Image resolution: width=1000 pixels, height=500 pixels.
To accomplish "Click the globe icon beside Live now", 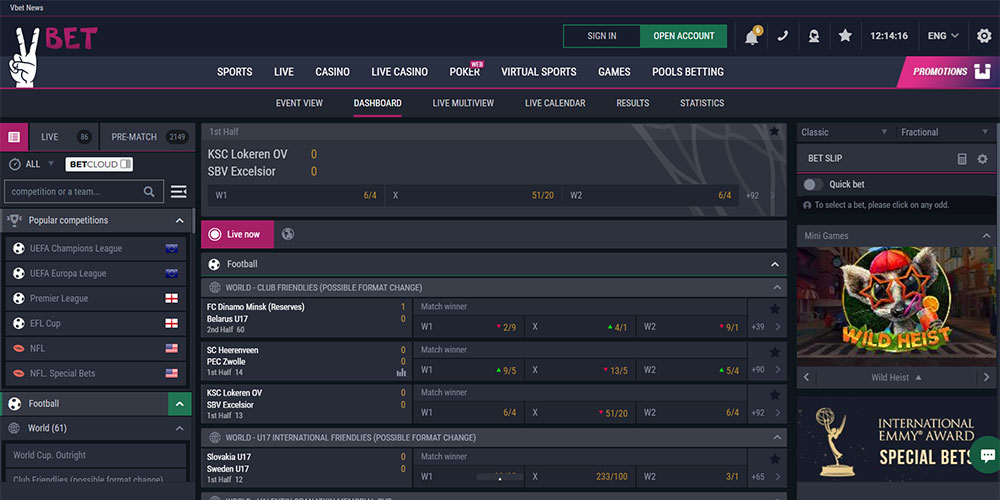I will 288,234.
